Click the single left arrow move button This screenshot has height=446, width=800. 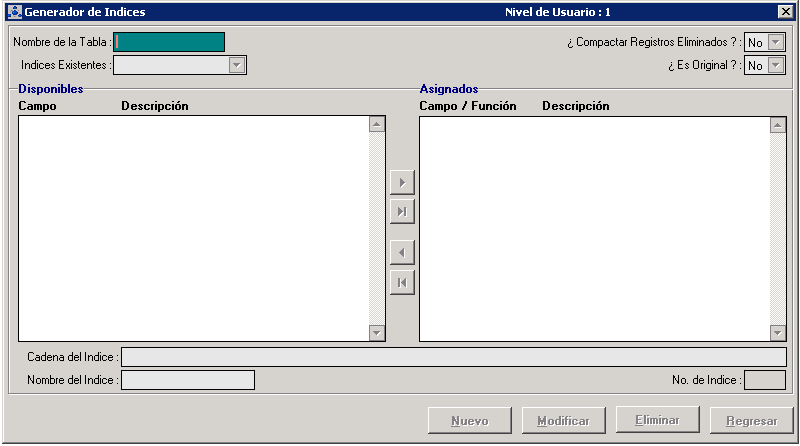(x=402, y=253)
